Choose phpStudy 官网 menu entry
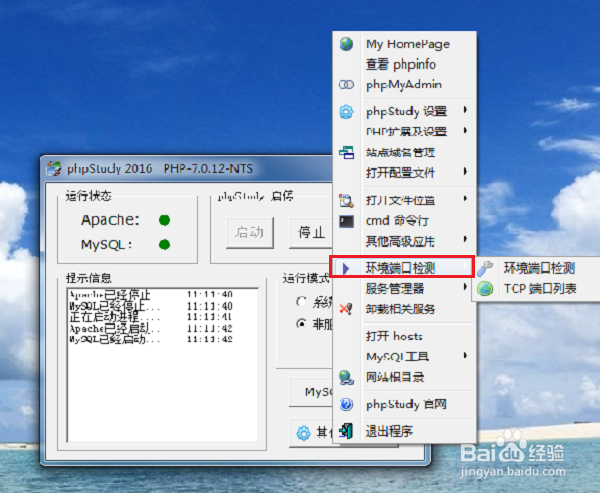This screenshot has width=600, height=493. pyautogui.click(x=406, y=405)
